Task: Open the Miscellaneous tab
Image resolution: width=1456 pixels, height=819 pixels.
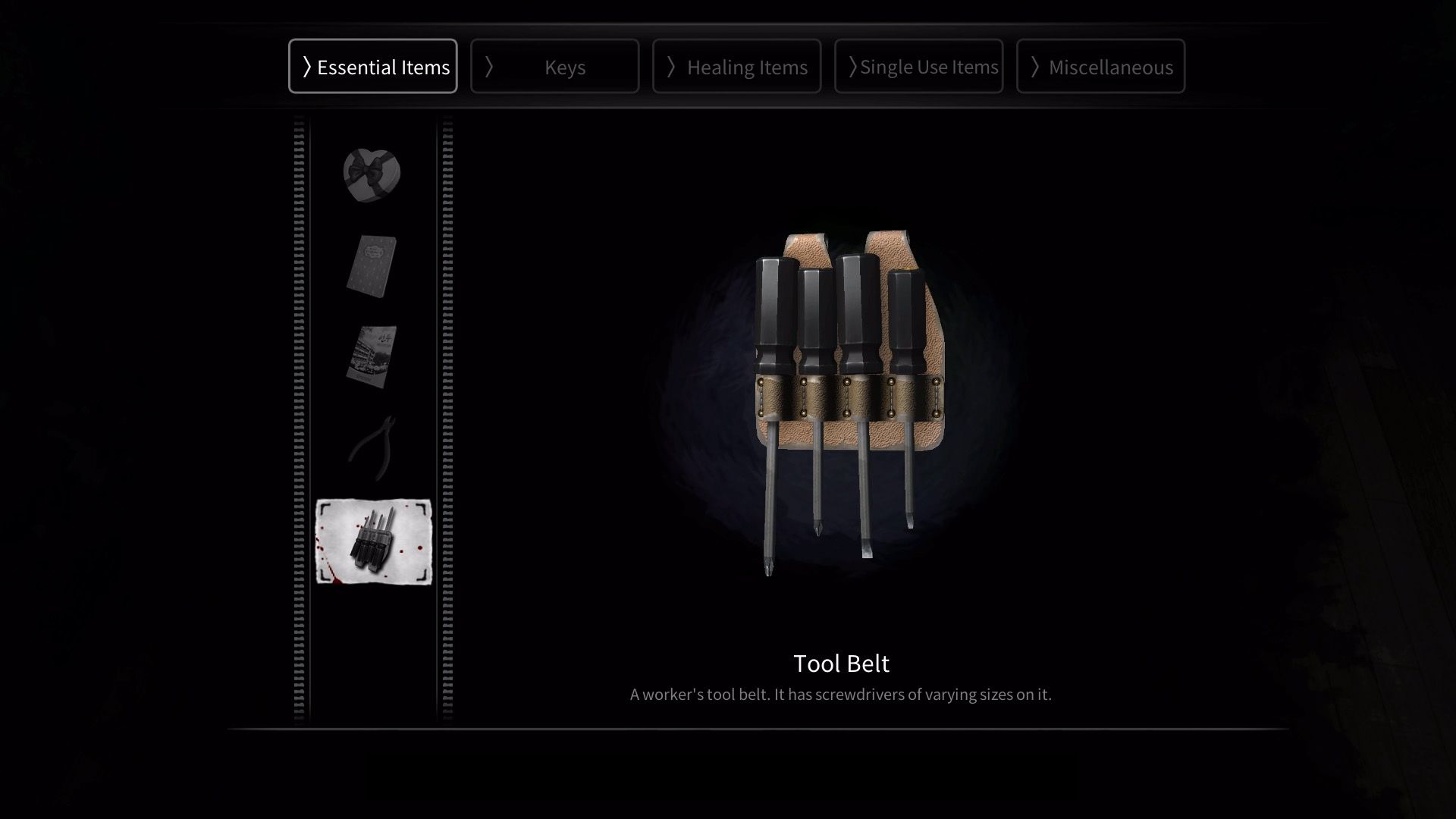Action: [1100, 66]
